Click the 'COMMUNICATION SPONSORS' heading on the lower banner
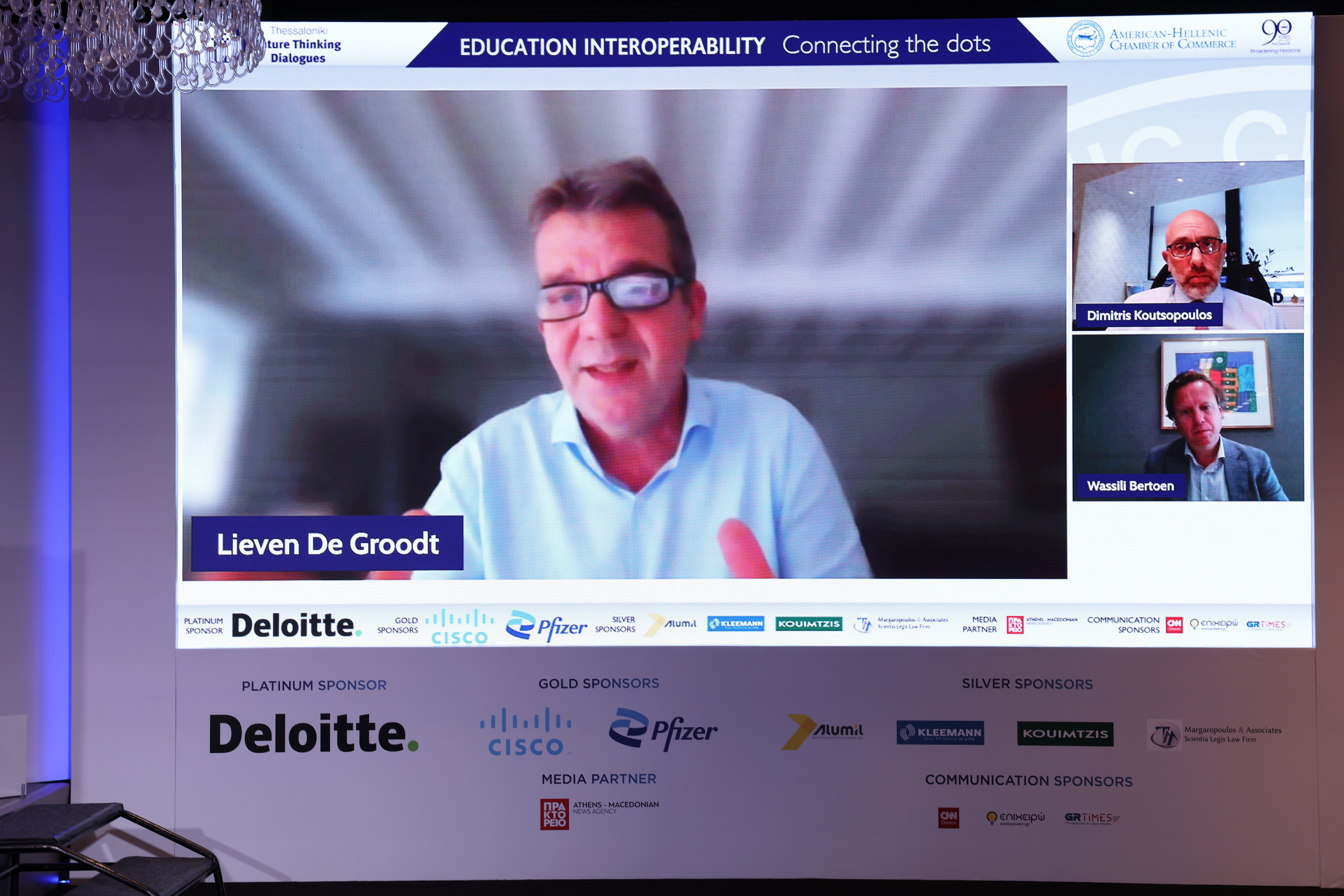1344x896 pixels. (x=1029, y=780)
